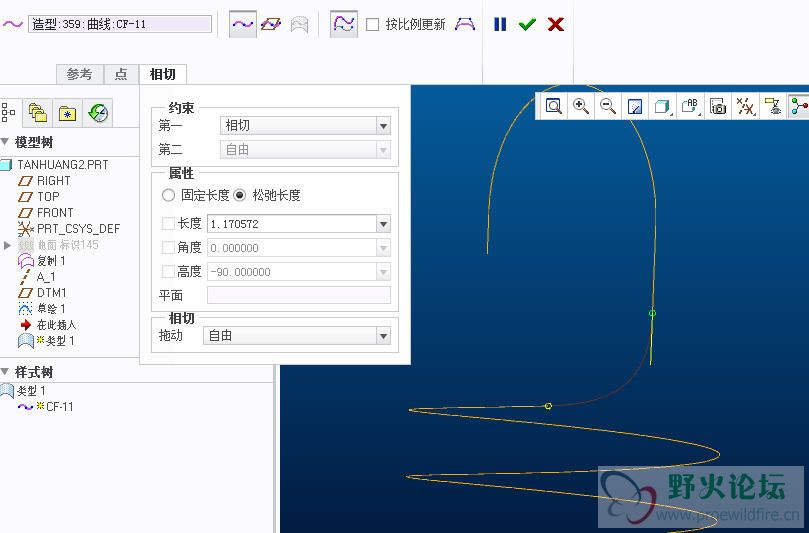The width and height of the screenshot is (809, 533).
Task: Collapse the 样式树 section triangle
Action: pos(5,372)
